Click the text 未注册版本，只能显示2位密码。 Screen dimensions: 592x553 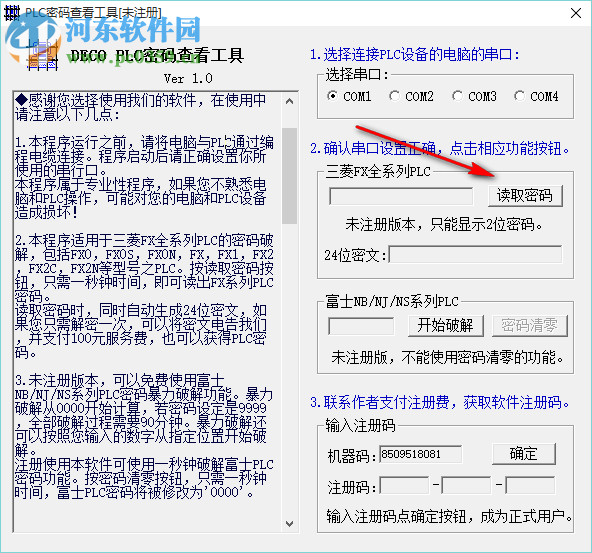(444, 225)
